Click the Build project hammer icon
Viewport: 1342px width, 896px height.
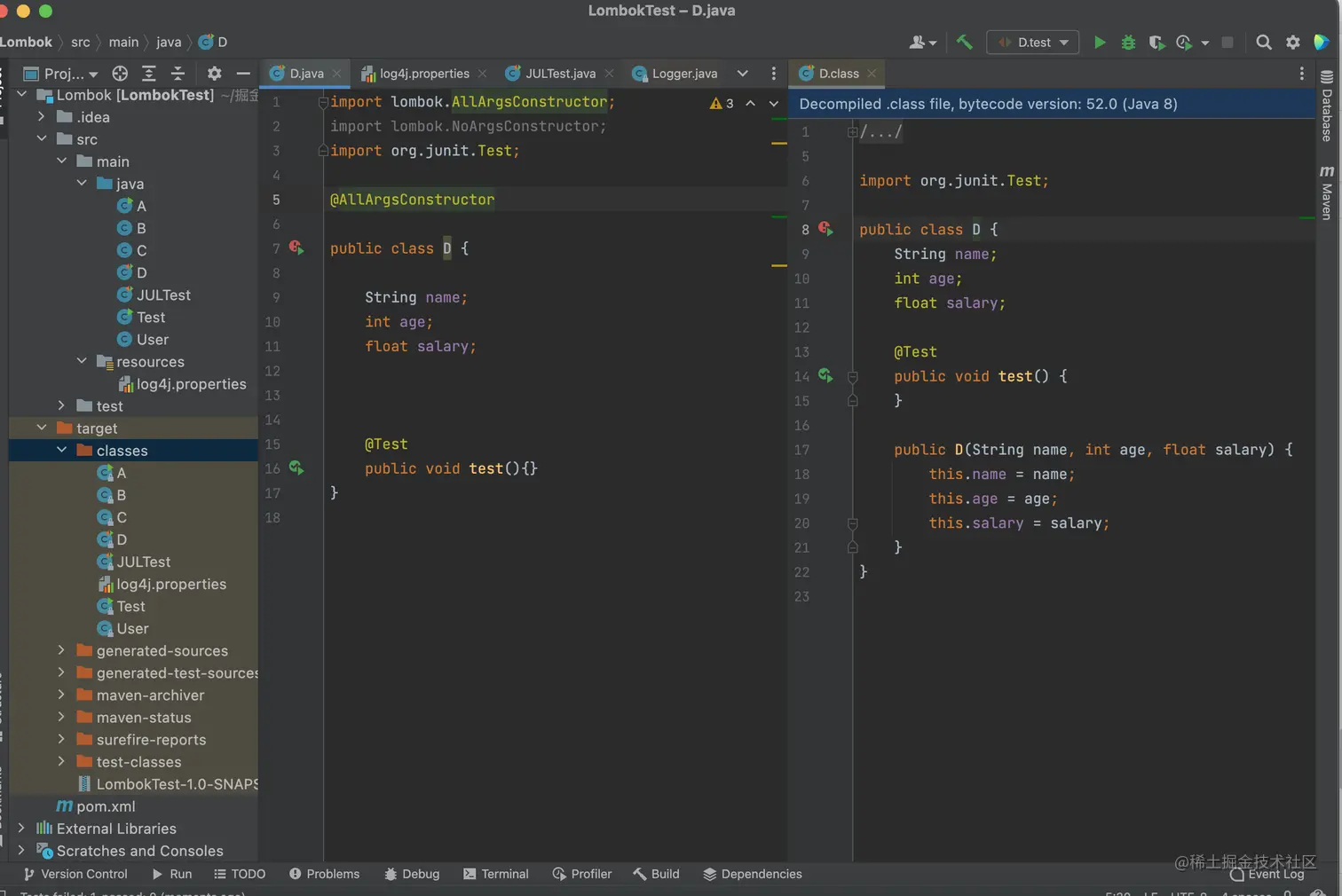coord(964,42)
